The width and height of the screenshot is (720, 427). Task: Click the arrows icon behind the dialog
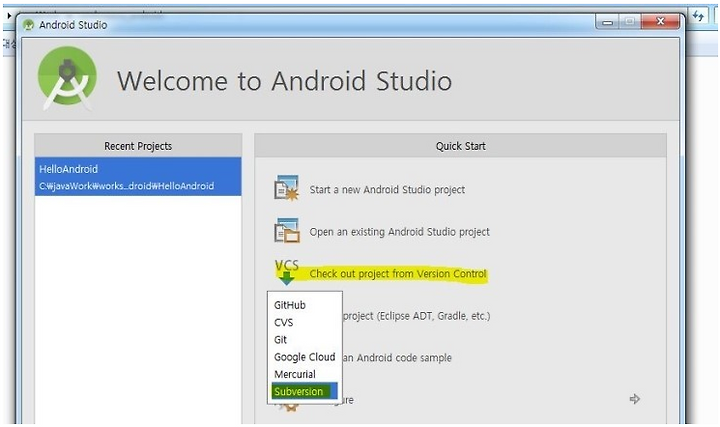(x=698, y=17)
